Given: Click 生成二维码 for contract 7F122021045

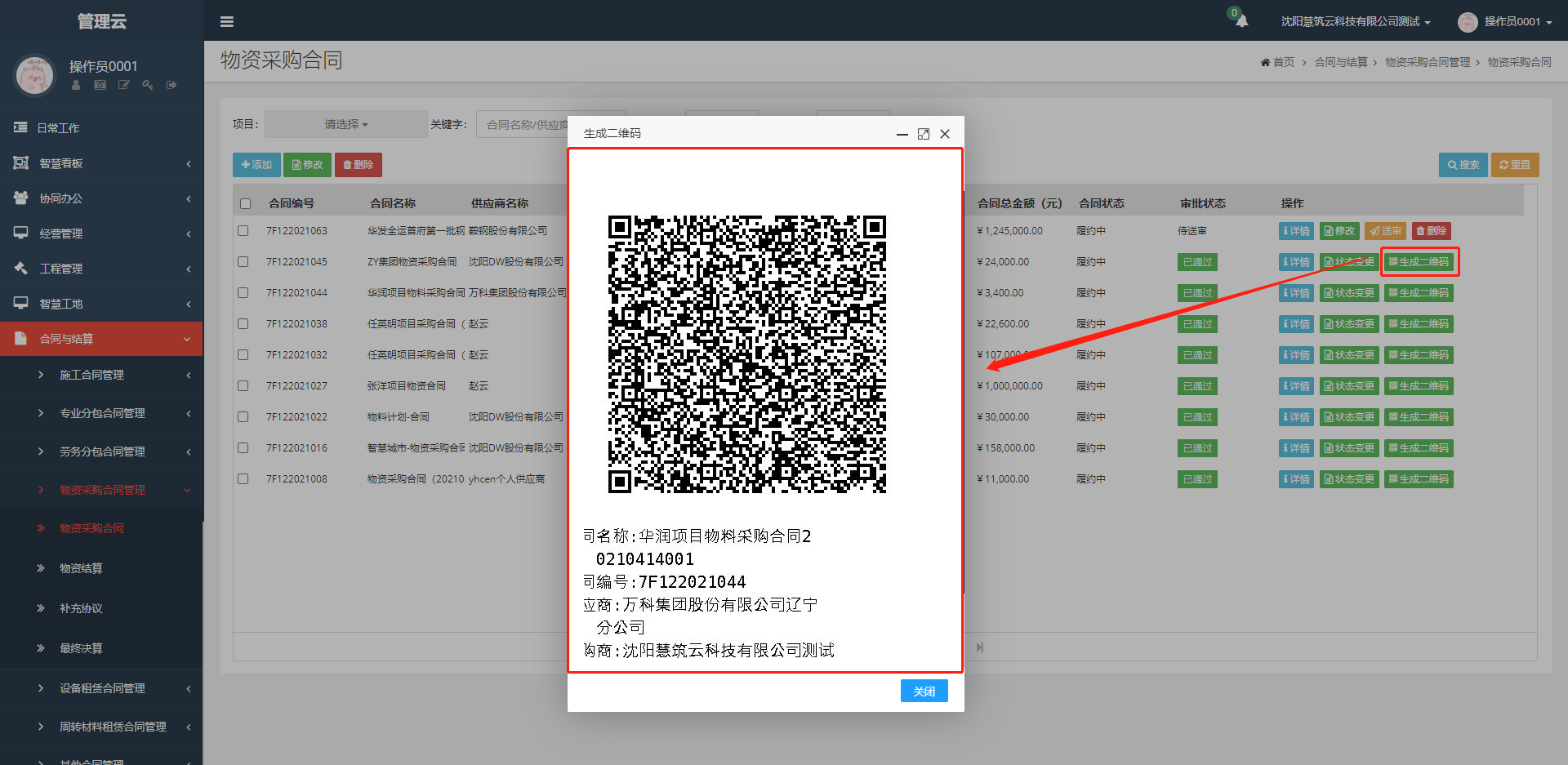Looking at the screenshot, I should click(x=1419, y=262).
